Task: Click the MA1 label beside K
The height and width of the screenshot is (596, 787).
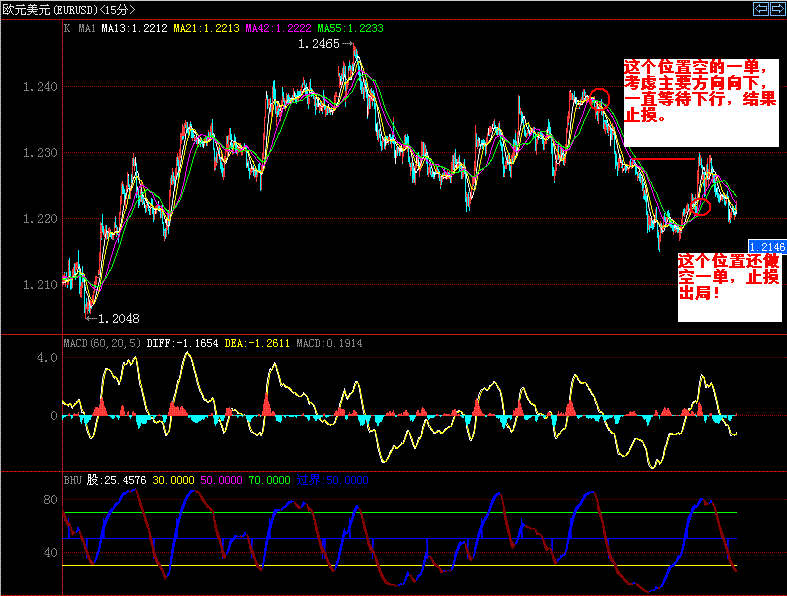Action: [87, 29]
